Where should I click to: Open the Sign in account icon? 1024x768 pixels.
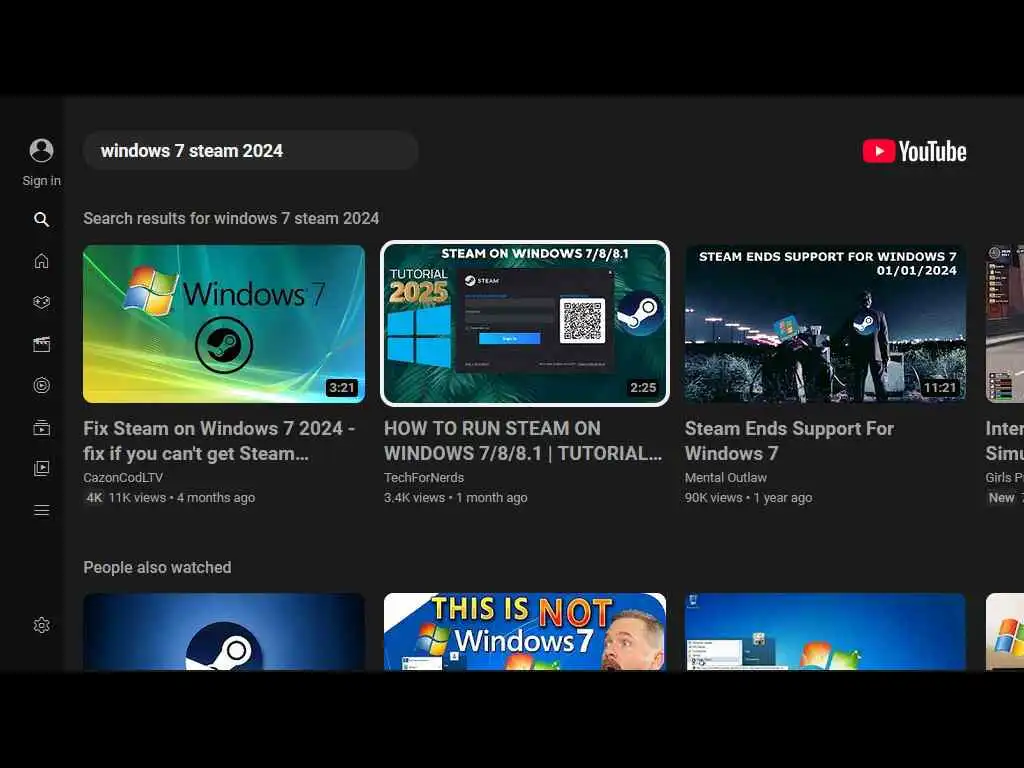click(41, 150)
